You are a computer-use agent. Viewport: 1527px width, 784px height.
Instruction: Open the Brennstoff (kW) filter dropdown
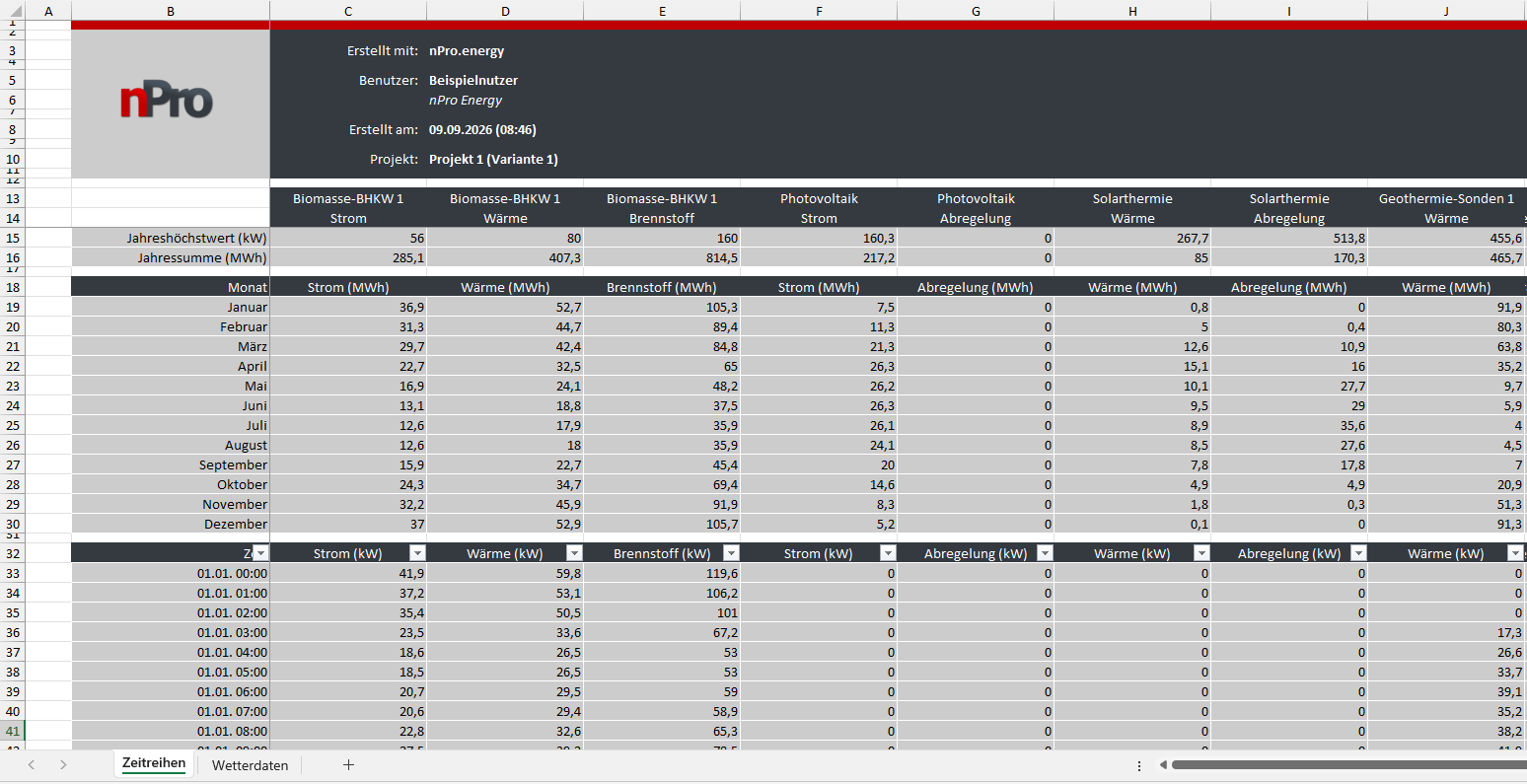coord(731,553)
